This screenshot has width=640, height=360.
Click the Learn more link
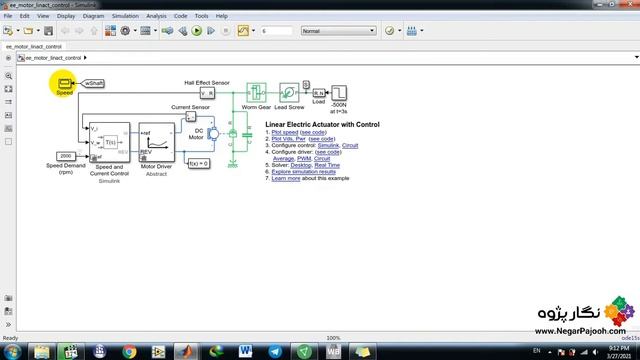coord(286,178)
